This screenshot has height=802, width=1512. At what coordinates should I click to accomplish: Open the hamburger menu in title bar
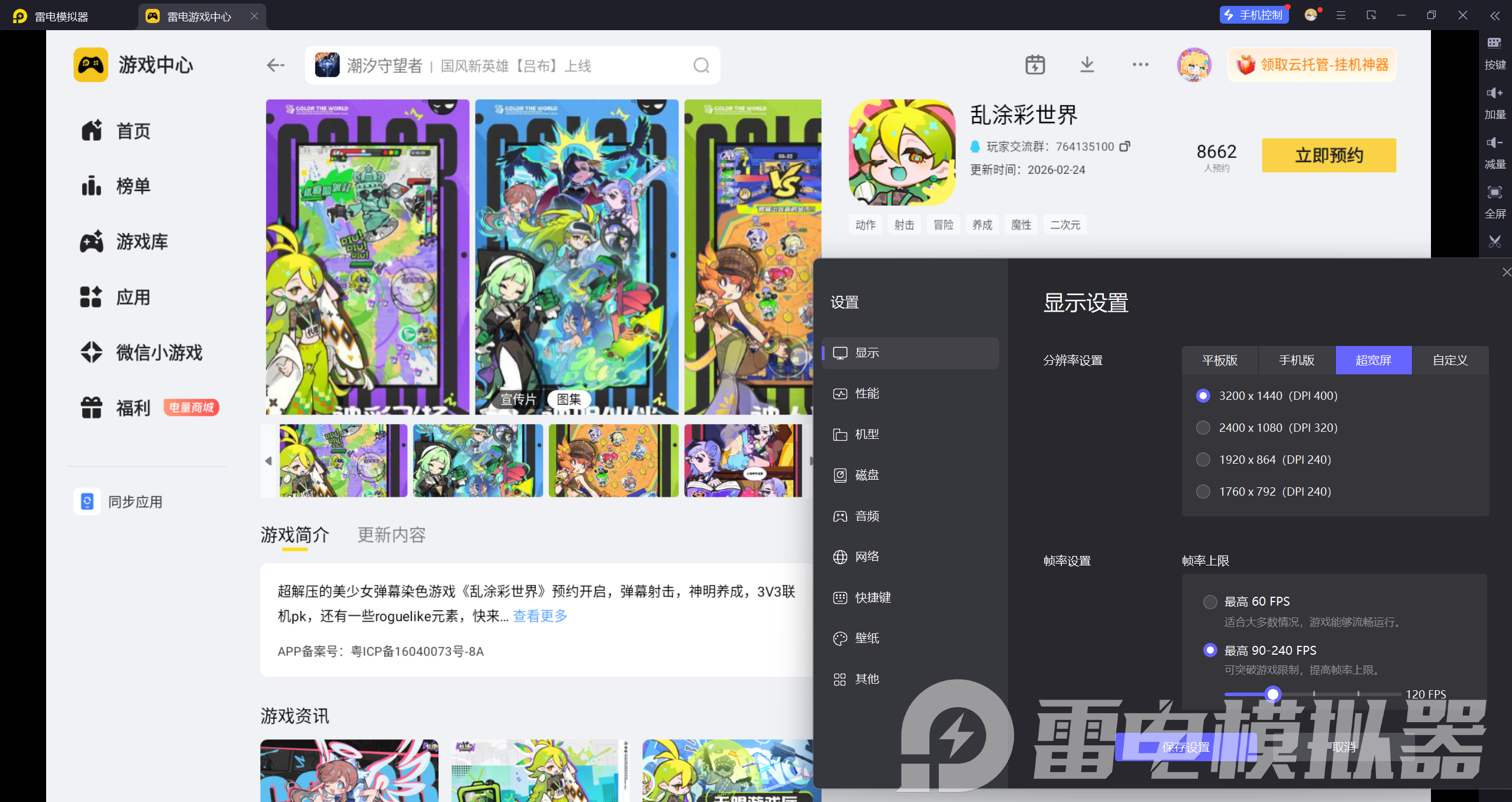click(x=1341, y=15)
